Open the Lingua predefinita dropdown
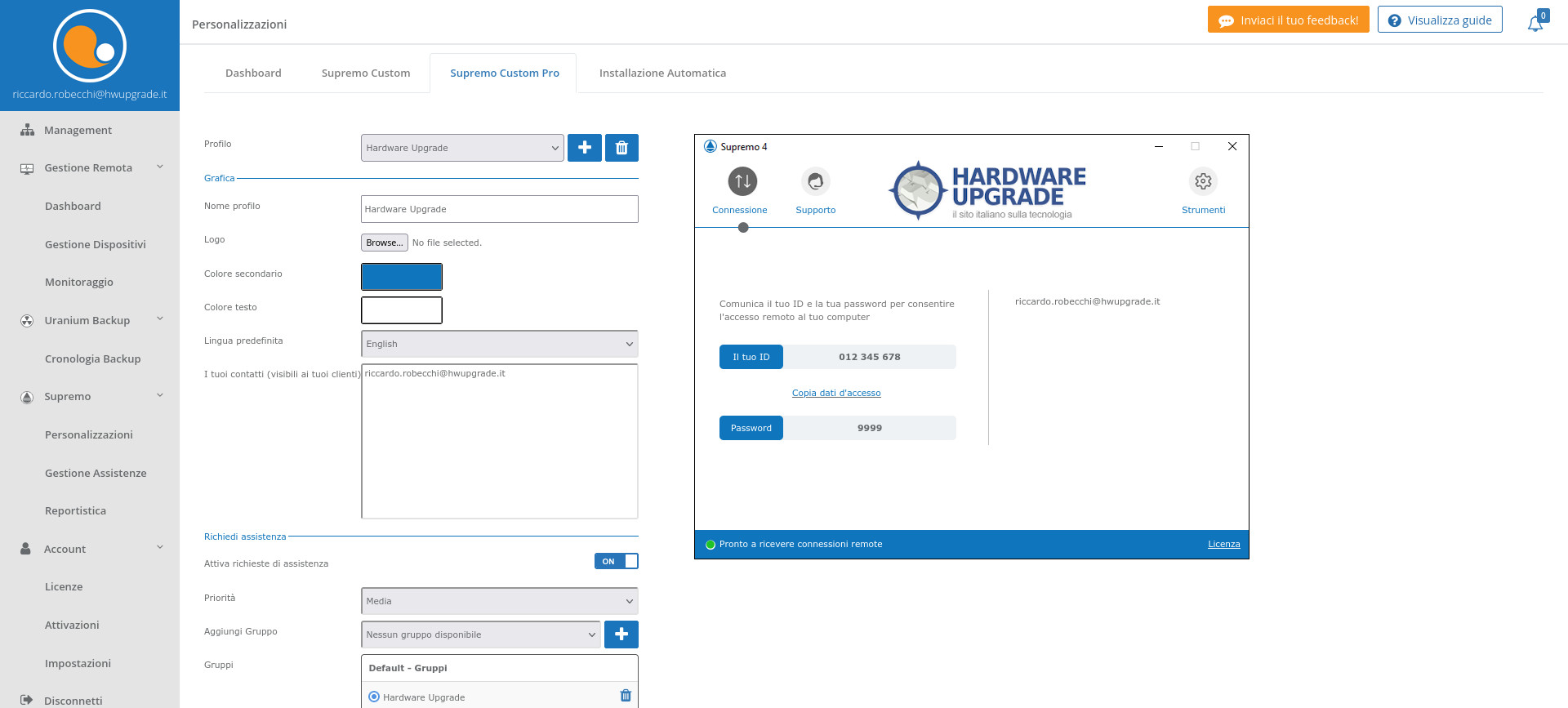 coord(499,344)
